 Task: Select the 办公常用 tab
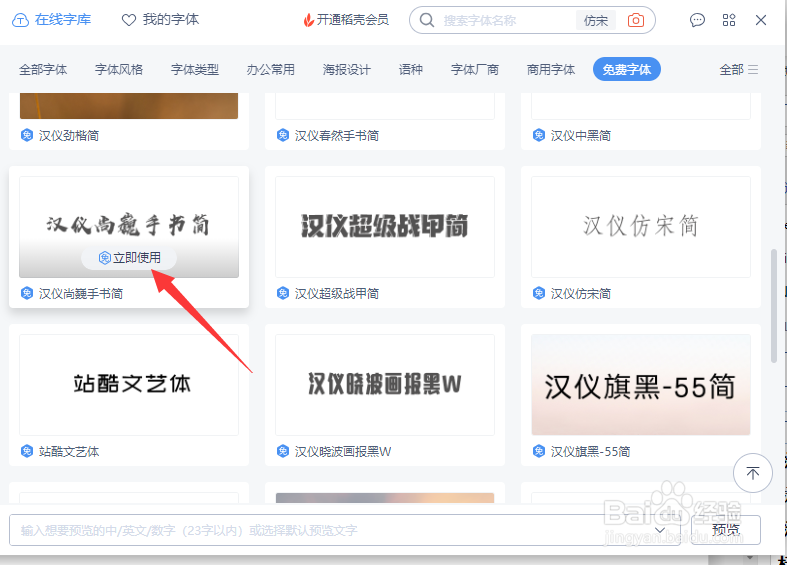pyautogui.click(x=271, y=69)
